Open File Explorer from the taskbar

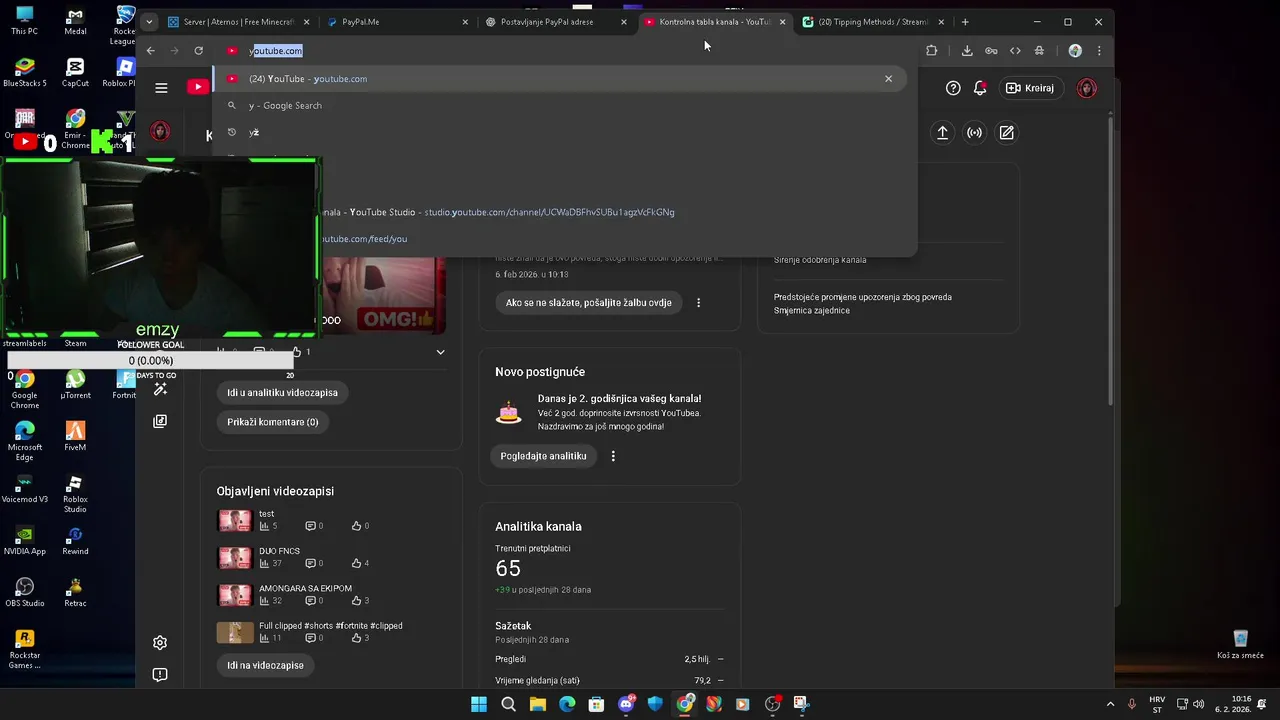[538, 704]
